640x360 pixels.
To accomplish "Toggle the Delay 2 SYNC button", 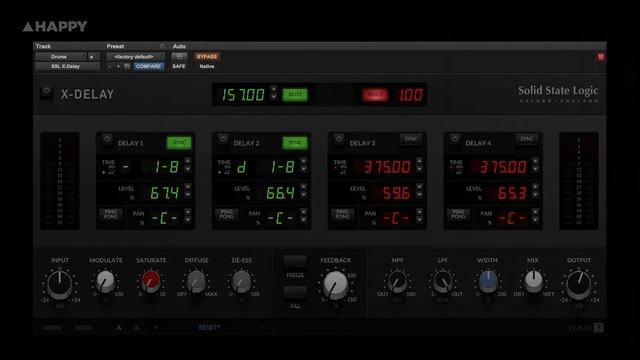I will coord(295,142).
